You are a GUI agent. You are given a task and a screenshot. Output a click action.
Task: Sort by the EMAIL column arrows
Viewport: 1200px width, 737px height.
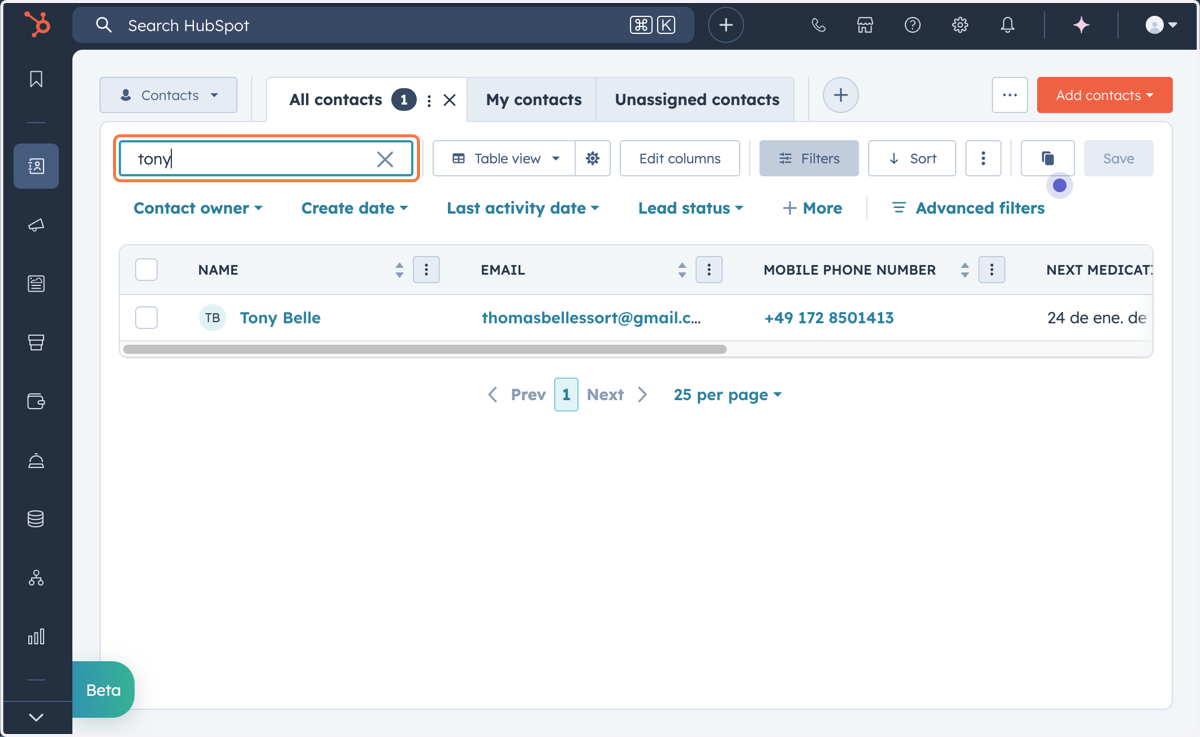pyautogui.click(x=682, y=270)
